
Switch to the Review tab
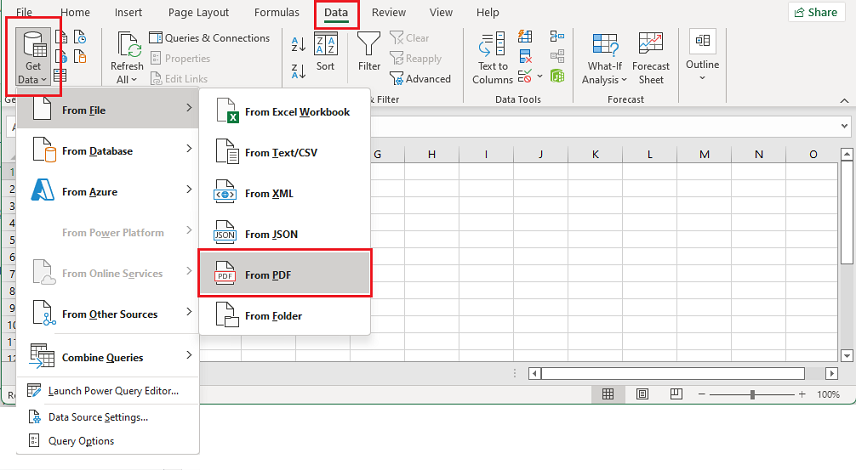coord(389,12)
